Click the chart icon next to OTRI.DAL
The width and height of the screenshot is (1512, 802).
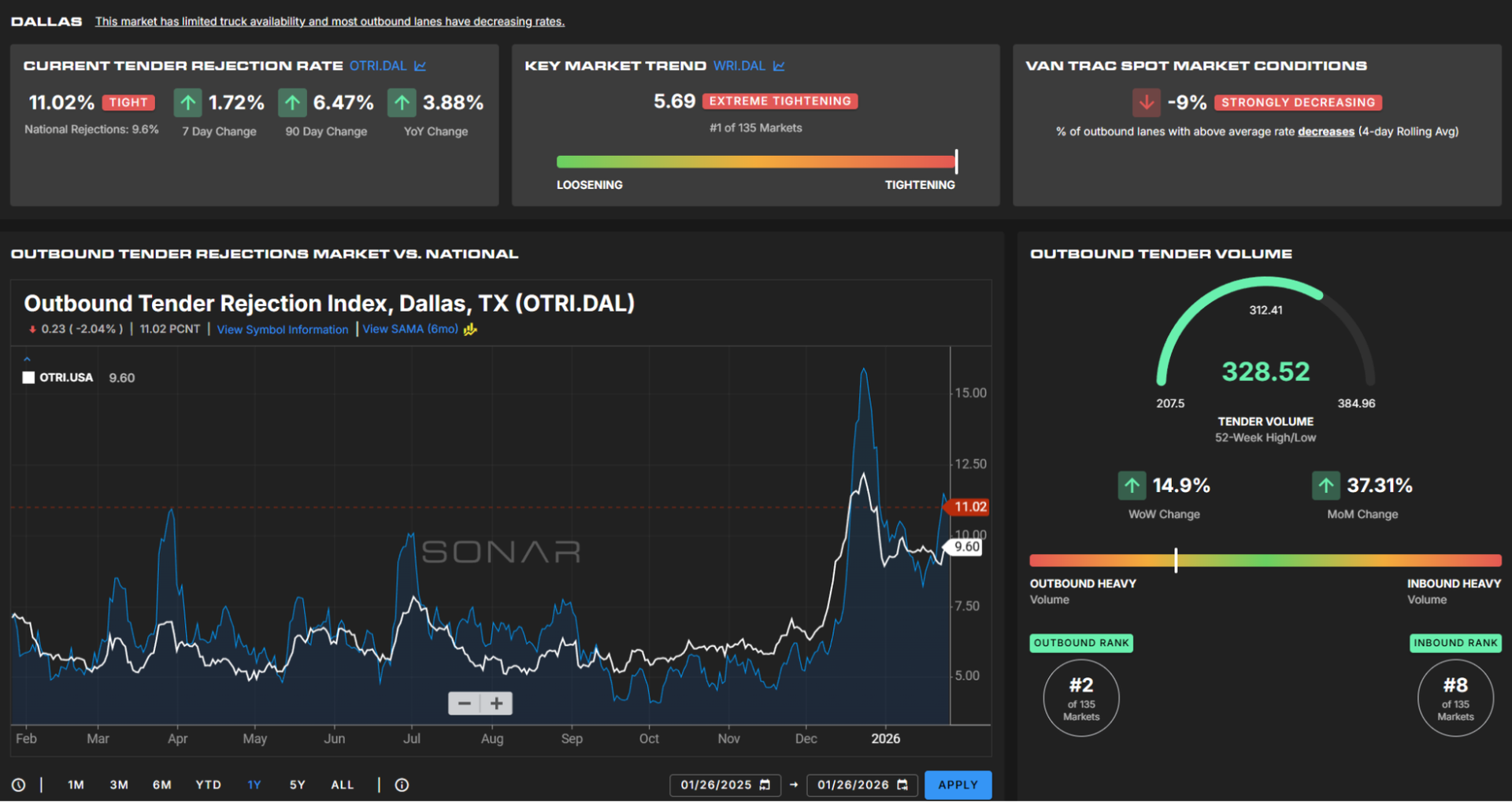[x=421, y=66]
